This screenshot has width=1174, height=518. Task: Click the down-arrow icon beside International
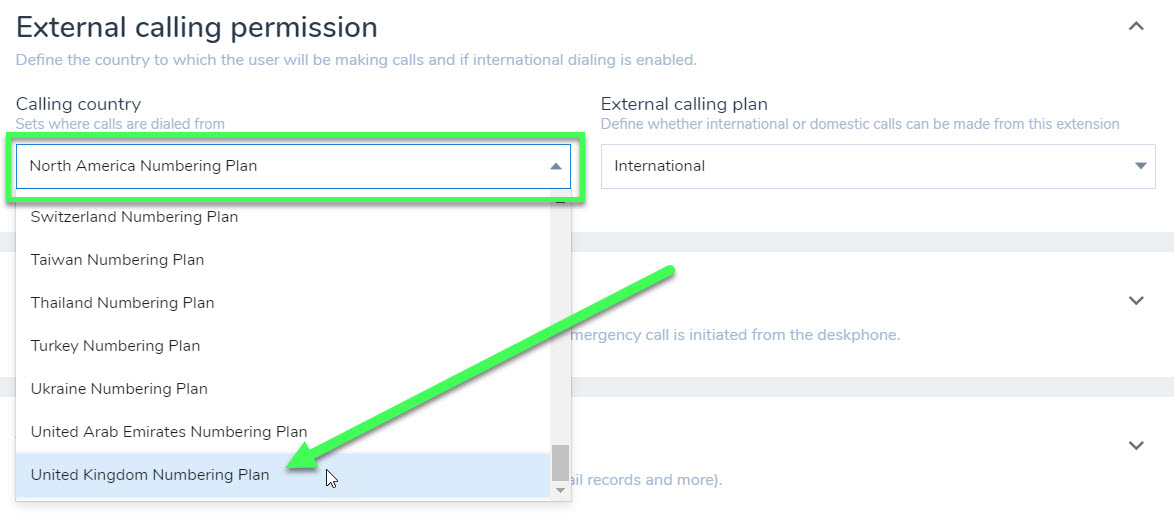pos(1140,166)
